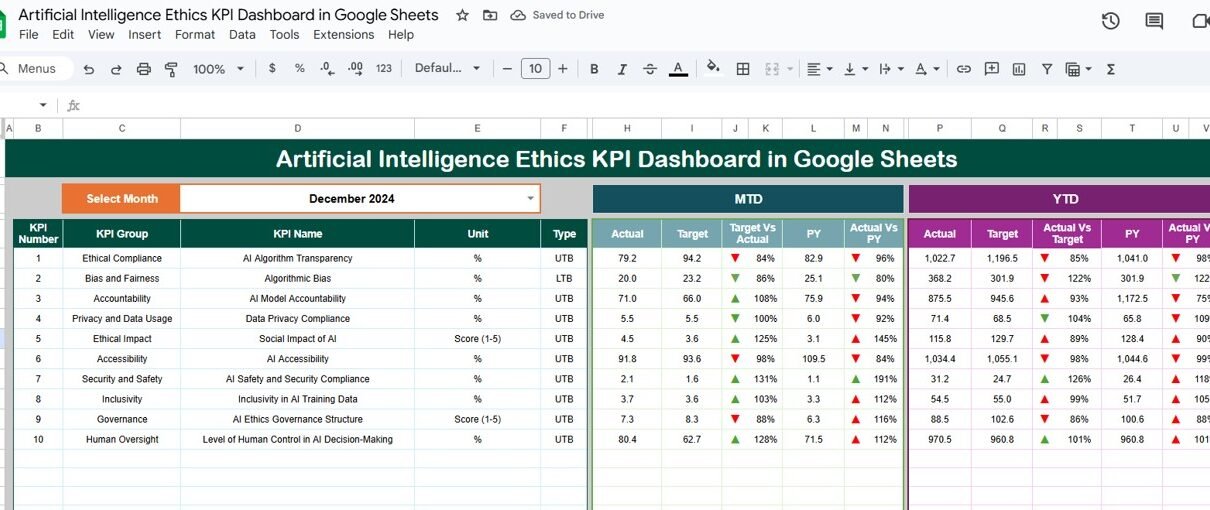
Task: Star this document
Action: point(462,15)
